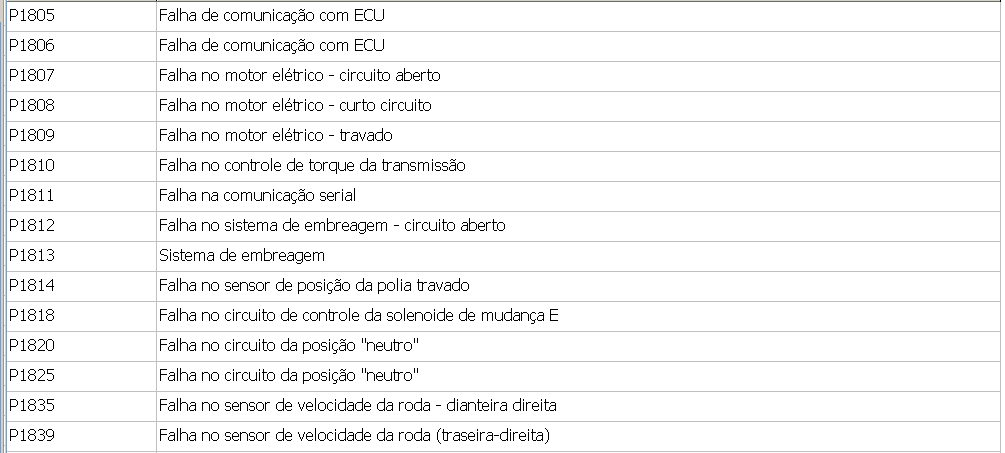Viewport: 1005px width, 453px height.
Task: Click the P1809 code cell
Action: [31, 135]
